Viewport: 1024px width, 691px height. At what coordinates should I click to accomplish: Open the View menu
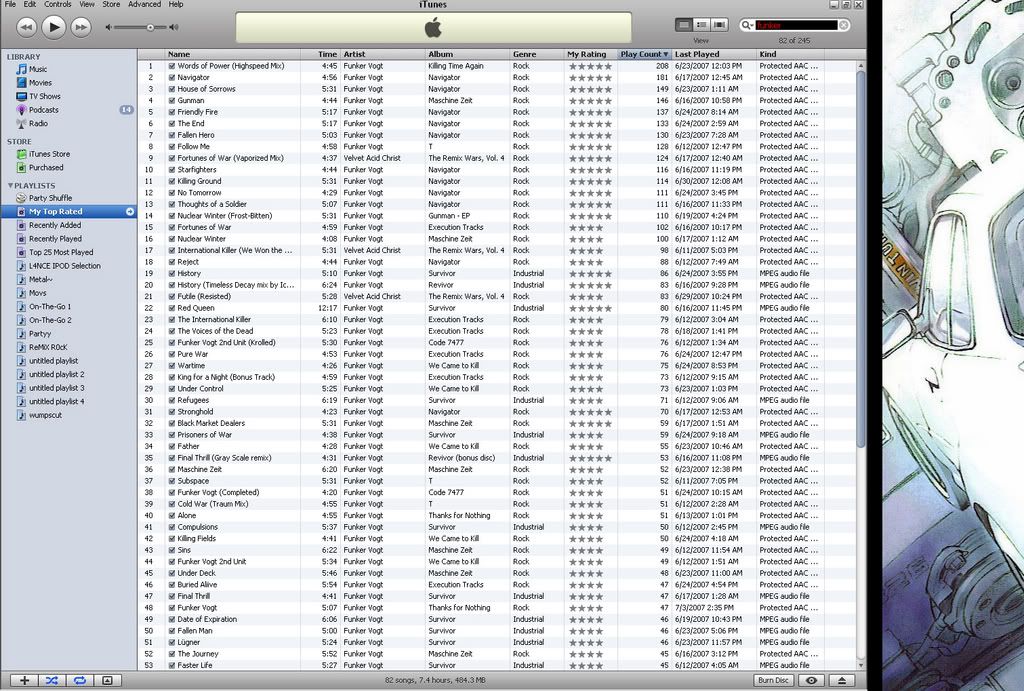(87, 4)
